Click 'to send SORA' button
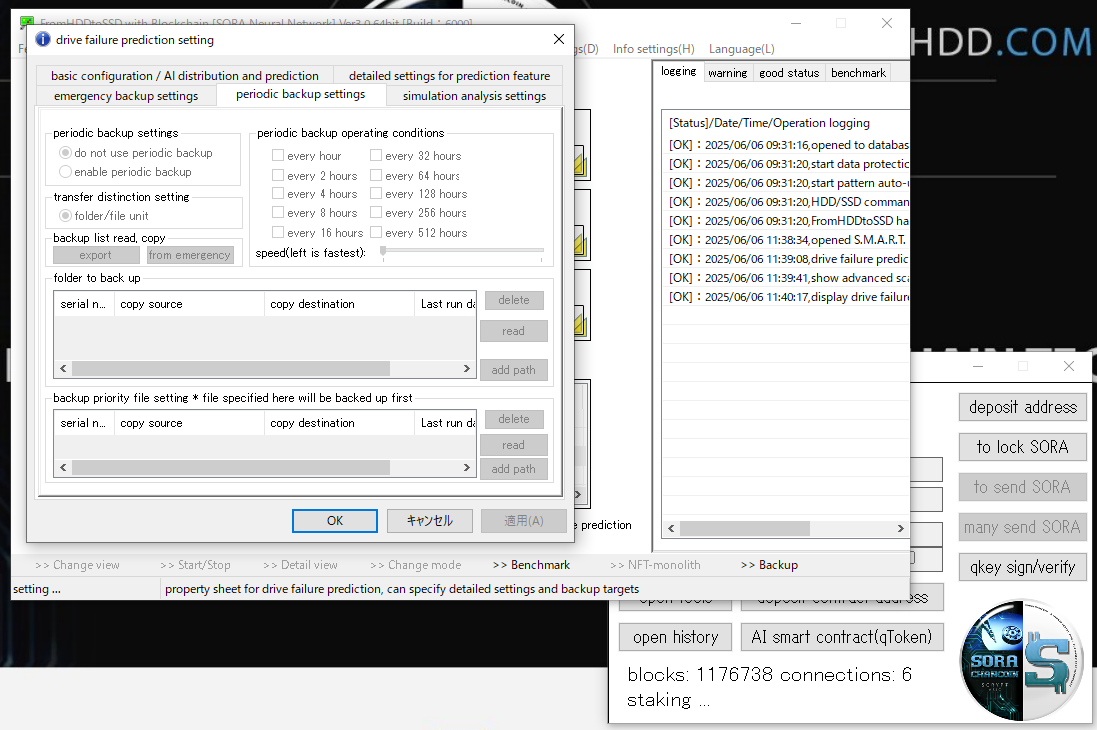This screenshot has width=1097, height=730. (1023, 486)
